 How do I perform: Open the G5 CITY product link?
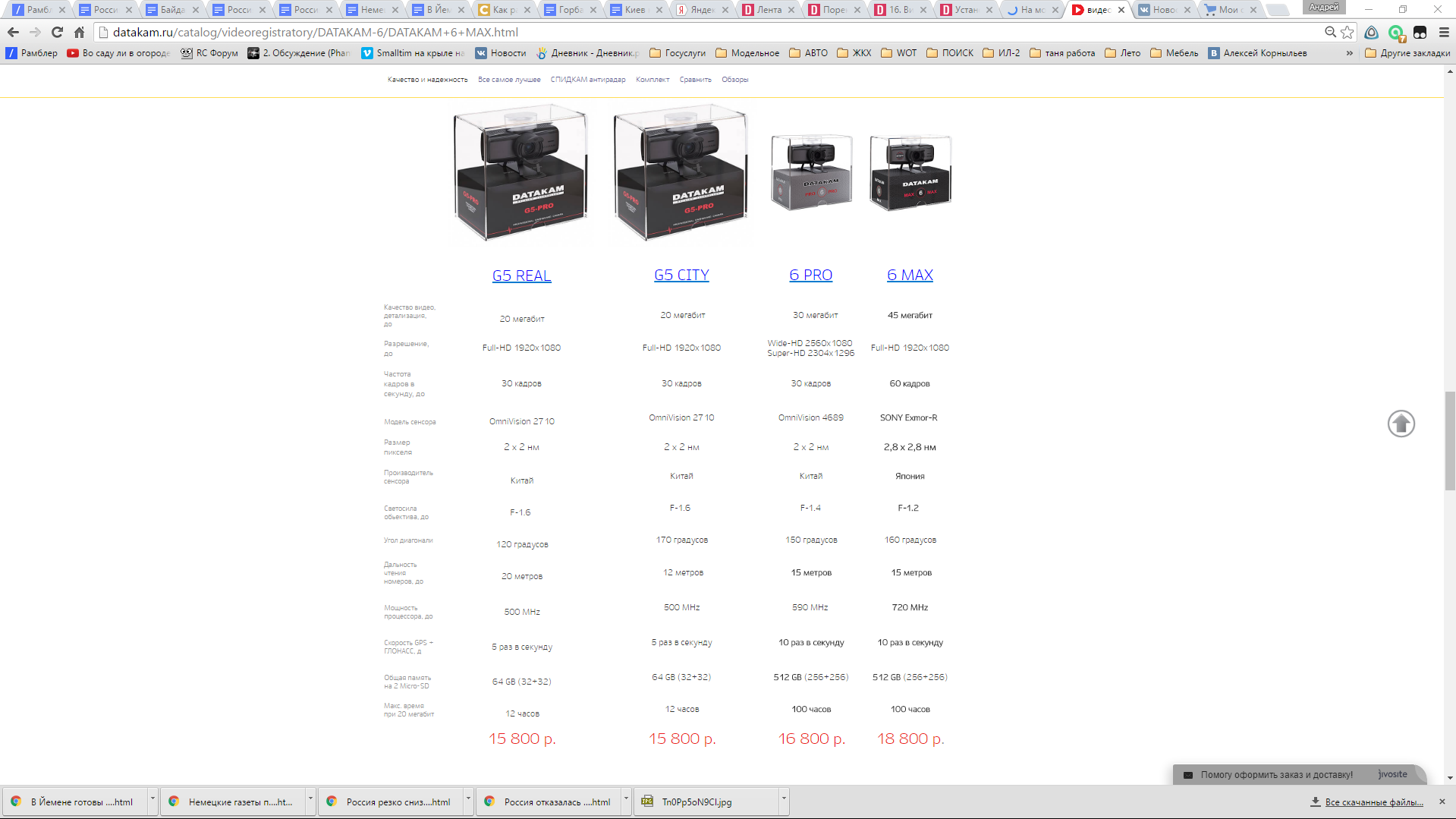(x=681, y=275)
